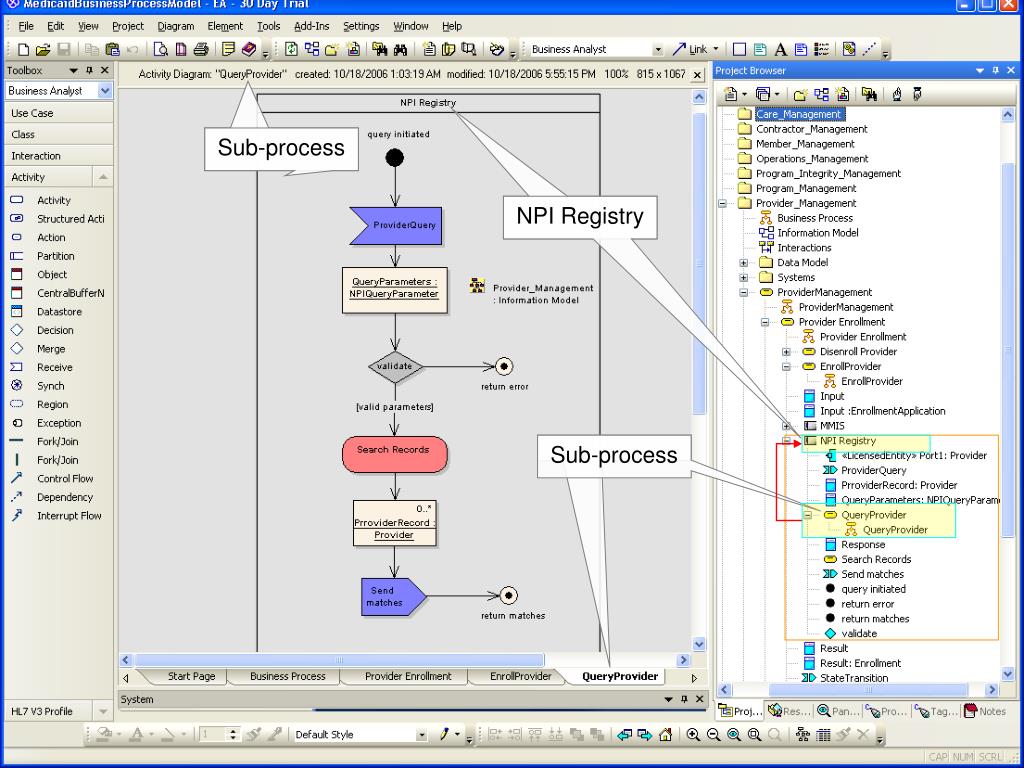Switch to the Notes panel tab

click(986, 711)
